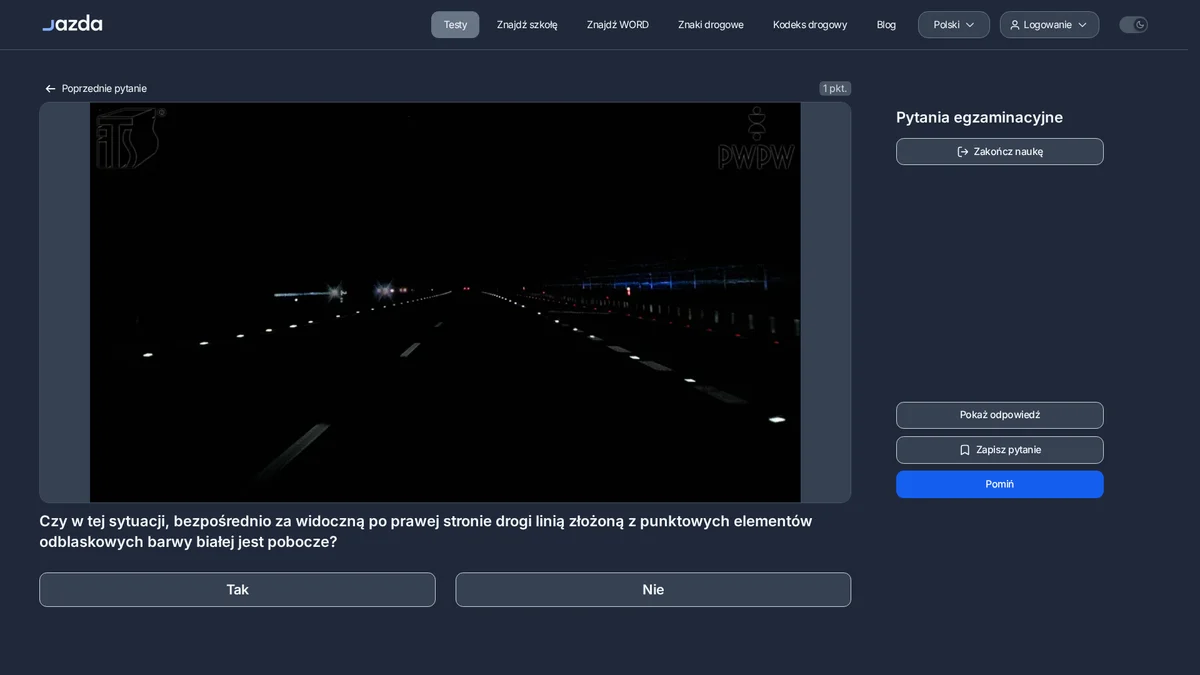
Task: Click the 1 pkt. points badge
Action: [835, 89]
